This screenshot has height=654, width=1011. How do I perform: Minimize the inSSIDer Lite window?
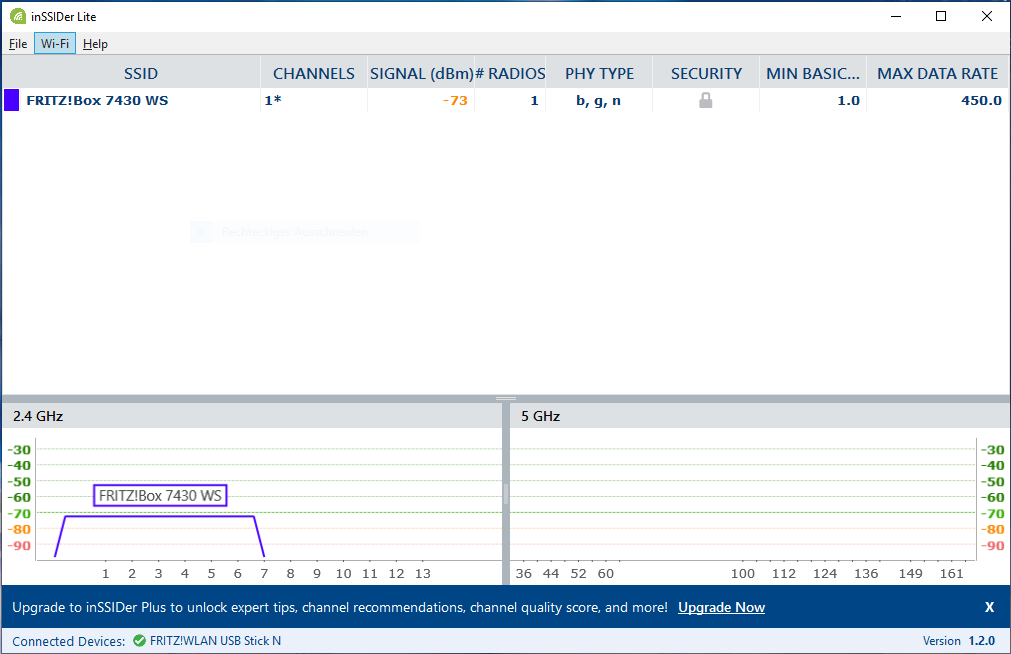896,16
